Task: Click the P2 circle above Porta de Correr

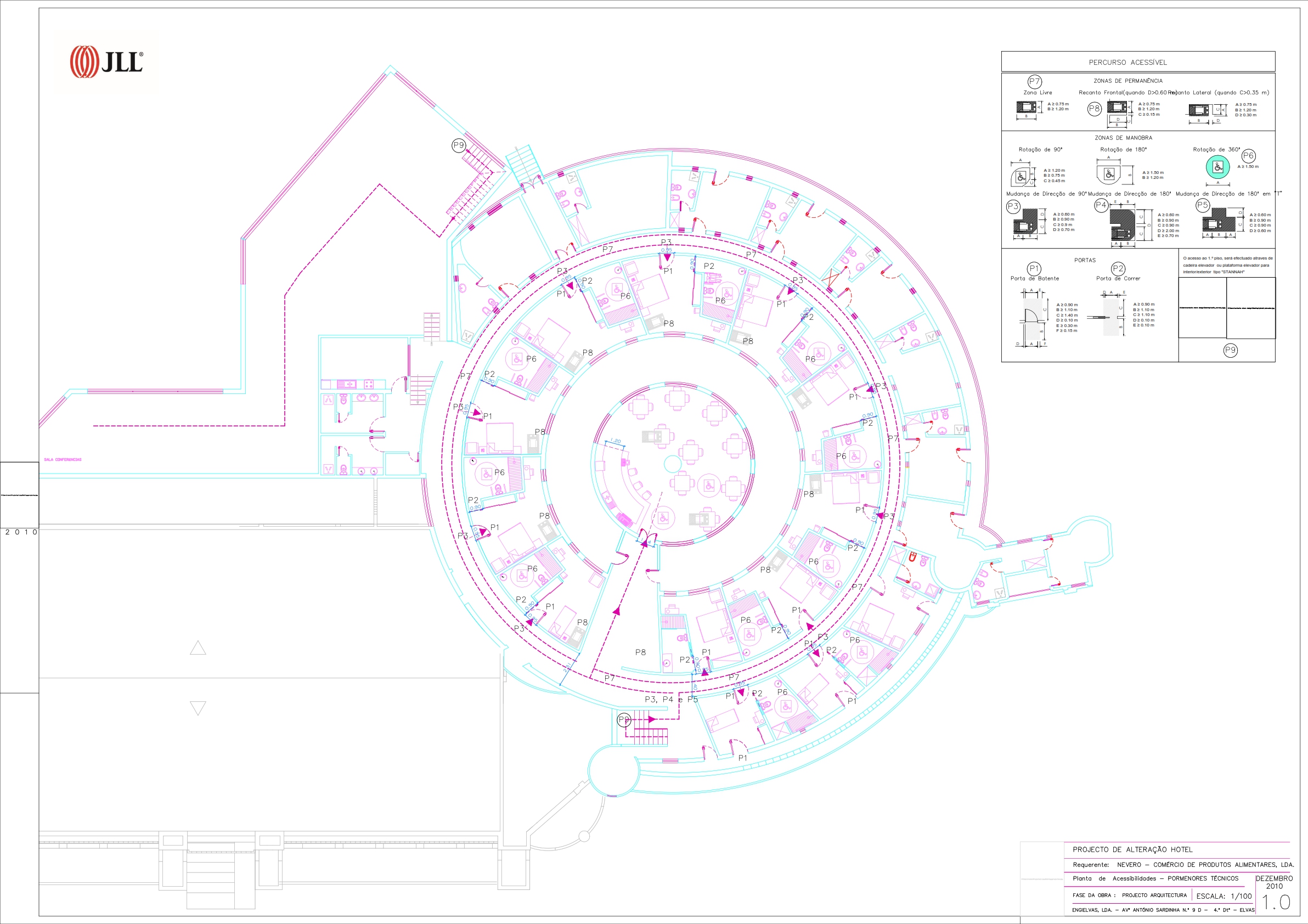Action: (1118, 269)
